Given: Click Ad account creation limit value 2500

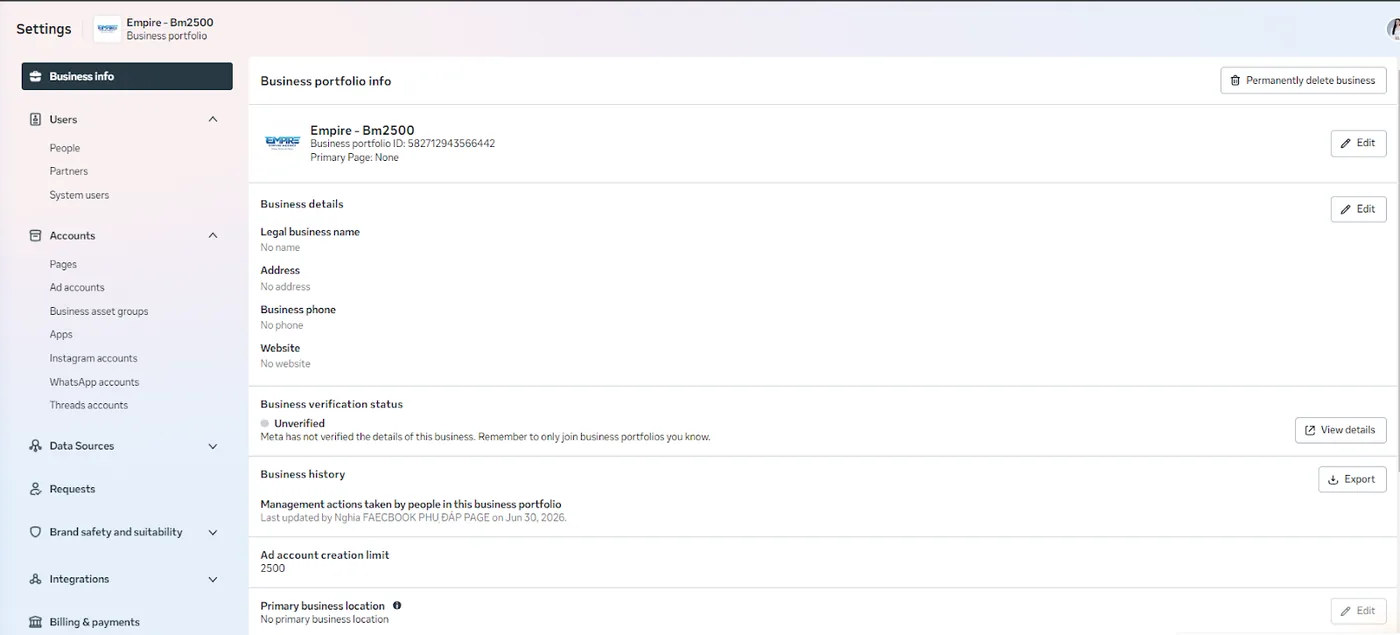Looking at the screenshot, I should 272,568.
